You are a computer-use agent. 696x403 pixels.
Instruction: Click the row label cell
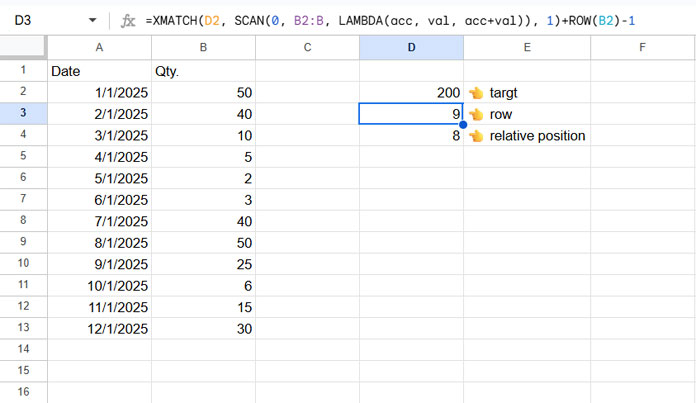(527, 114)
